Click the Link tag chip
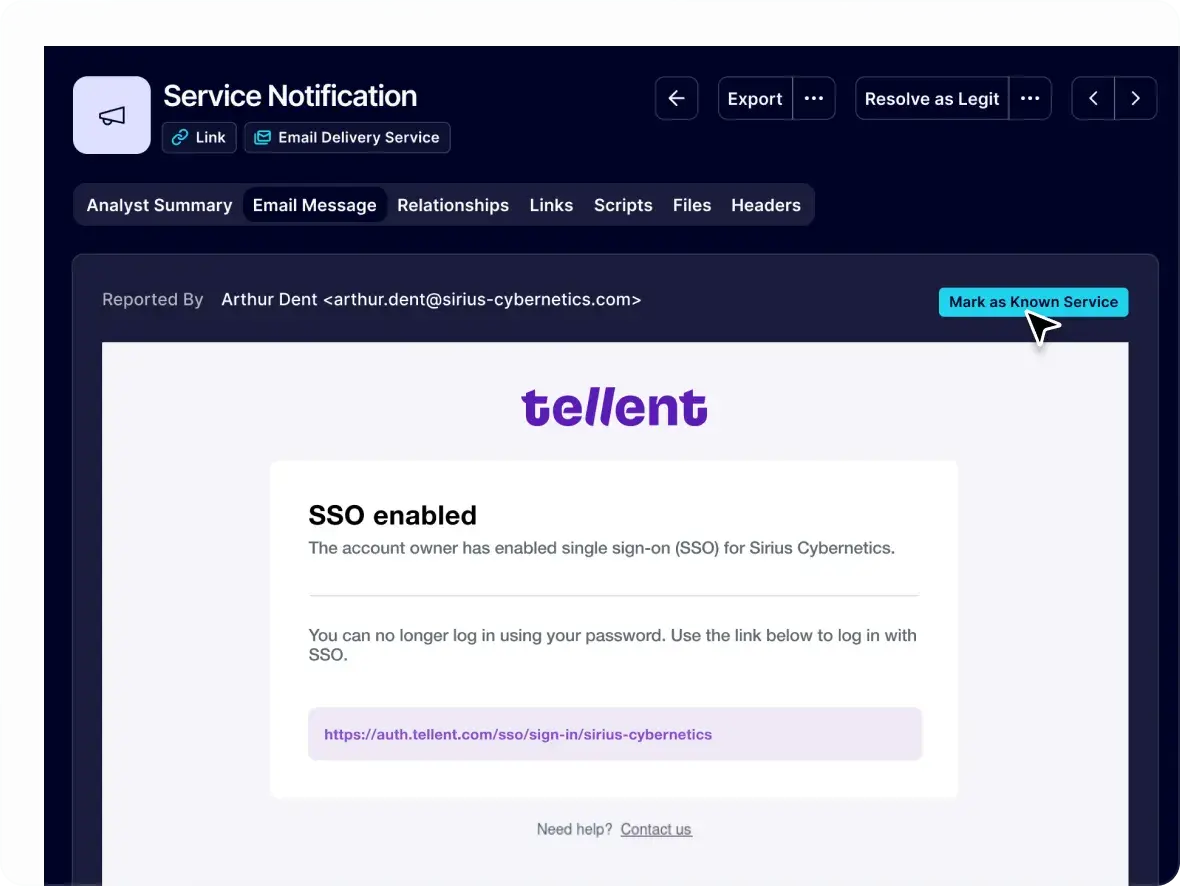The image size is (1180, 886). pos(199,138)
